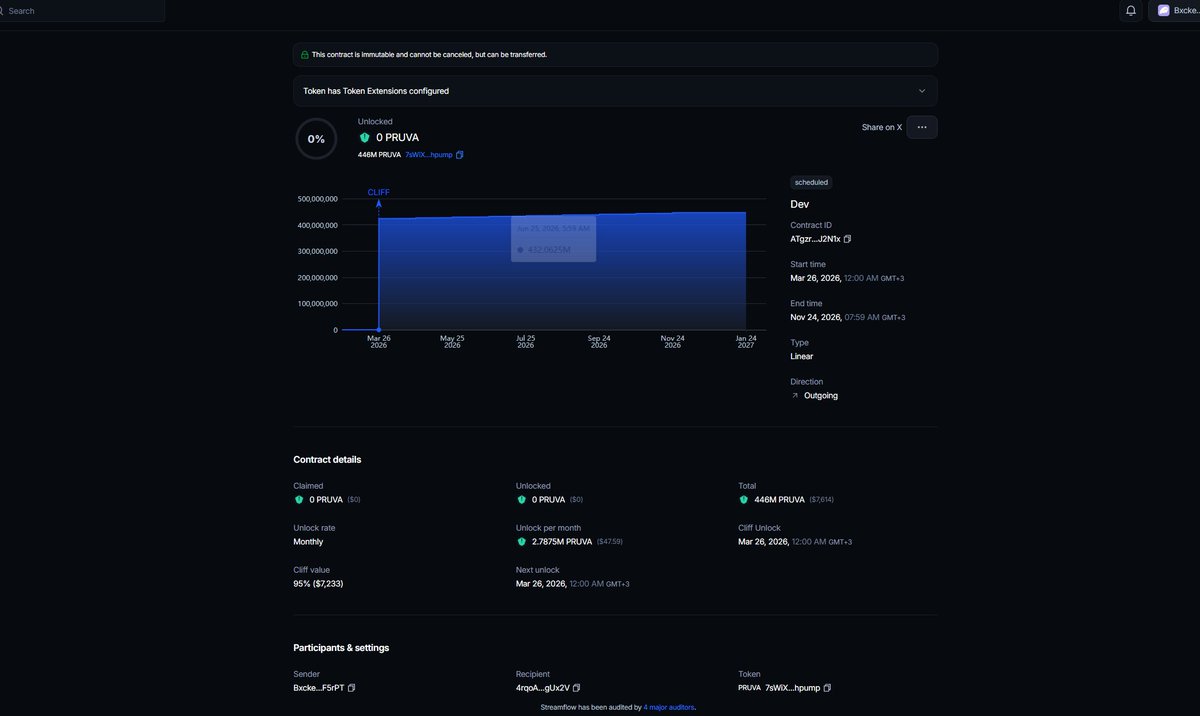Click recipient address 4rqoA...gUx2V text
The image size is (1200, 716).
[542, 688]
